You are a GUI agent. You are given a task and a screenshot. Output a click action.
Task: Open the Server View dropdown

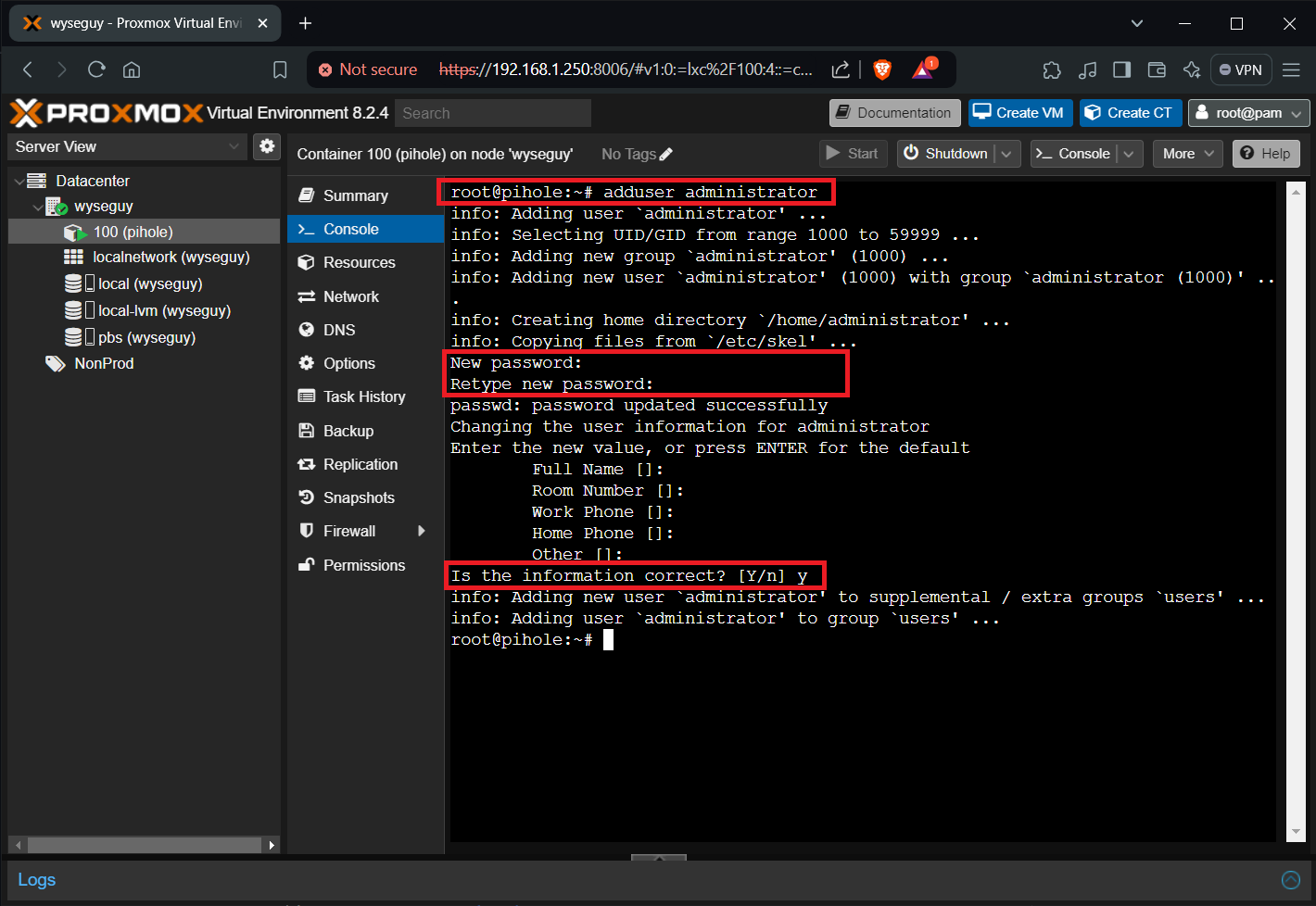click(x=128, y=146)
